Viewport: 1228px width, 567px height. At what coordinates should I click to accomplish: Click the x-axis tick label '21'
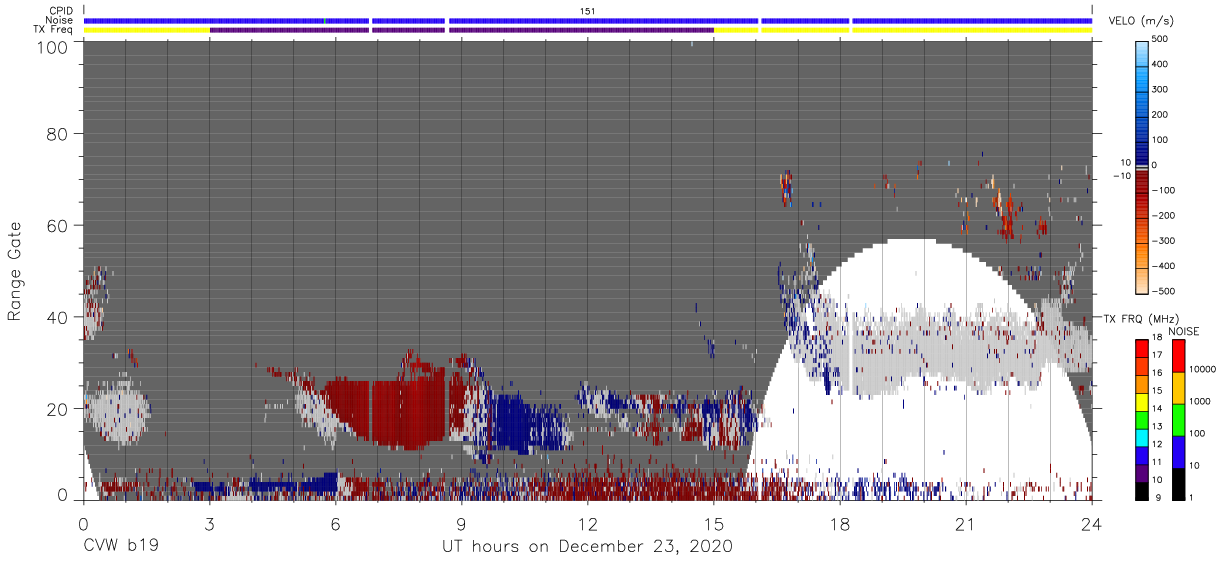[966, 524]
